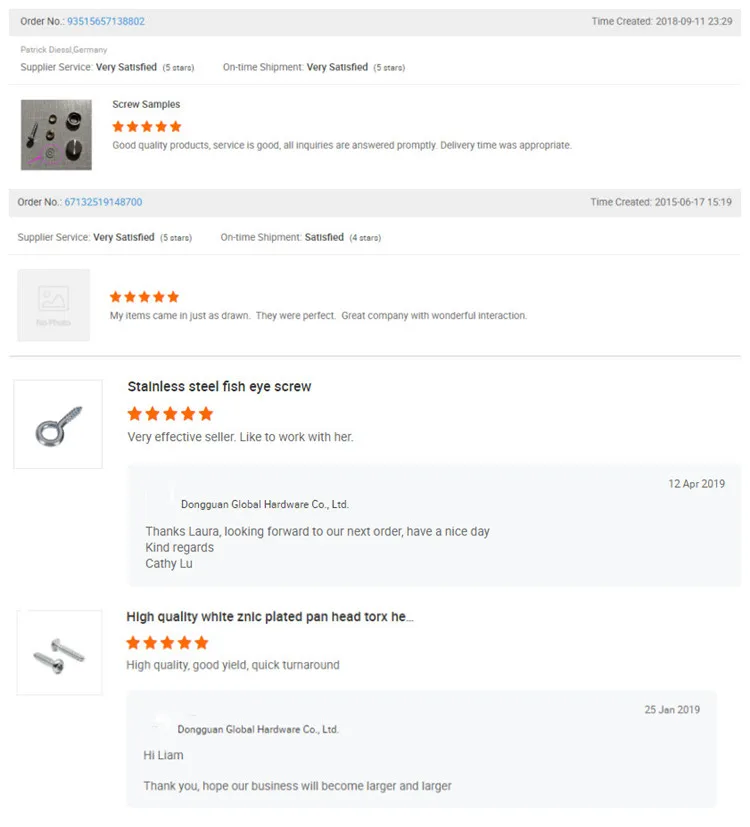This screenshot has width=750, height=827.
Task: Click reviewer name Patrick Diessl, Germany
Action: [x=64, y=50]
